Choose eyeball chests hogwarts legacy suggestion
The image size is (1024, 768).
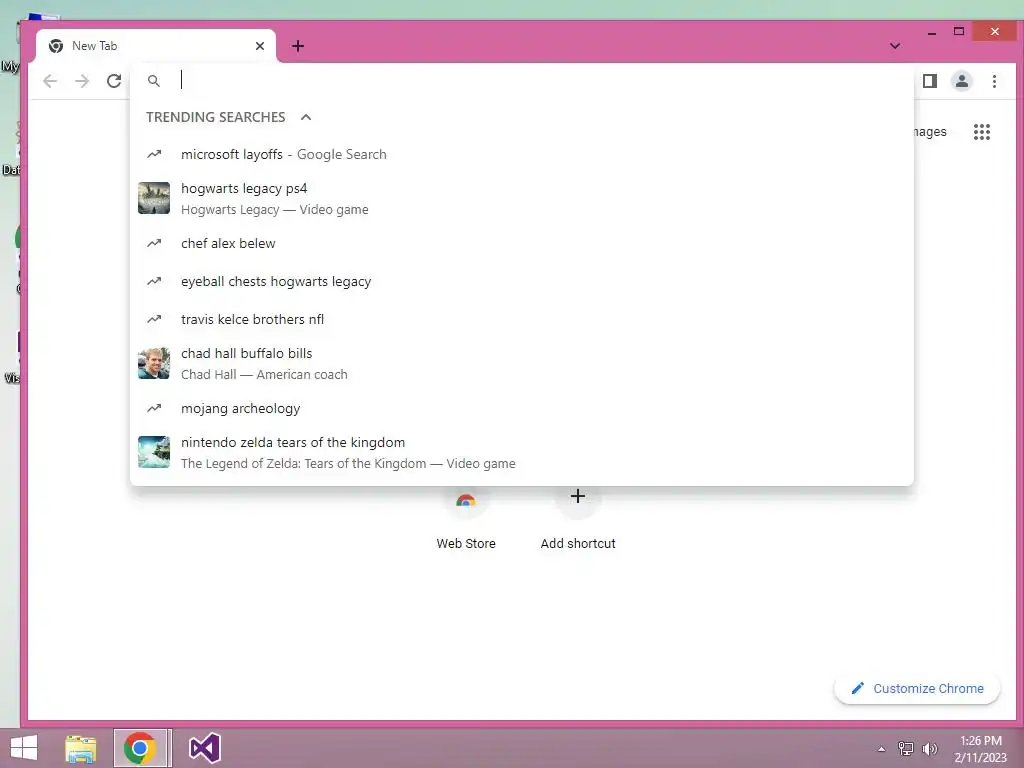point(522,281)
